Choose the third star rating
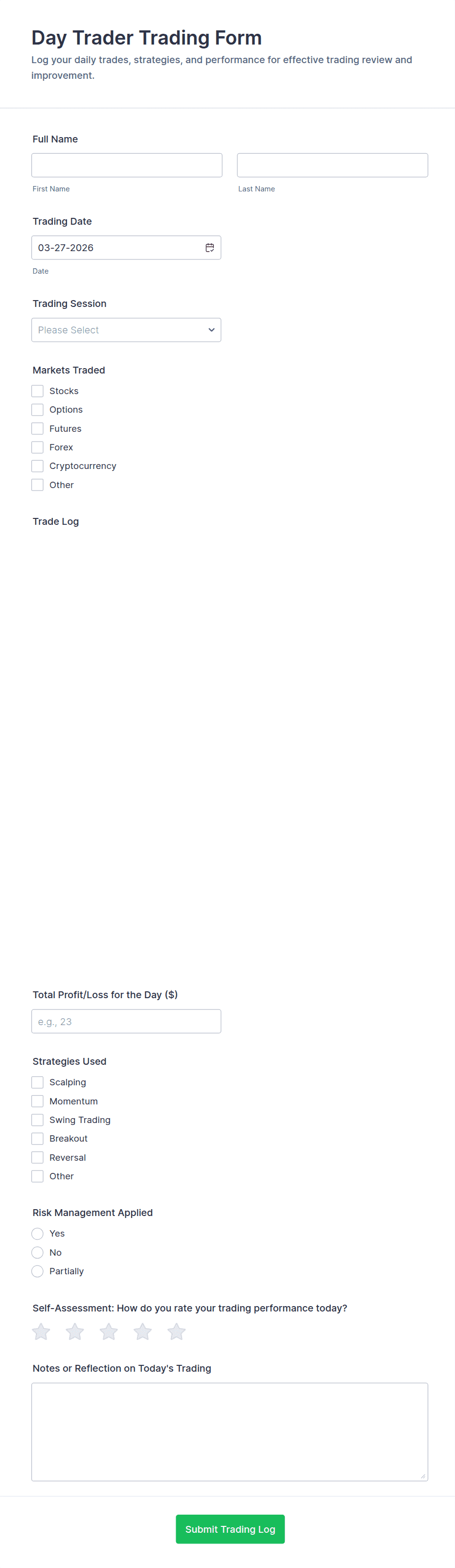Image resolution: width=455 pixels, height=1568 pixels. (109, 1332)
